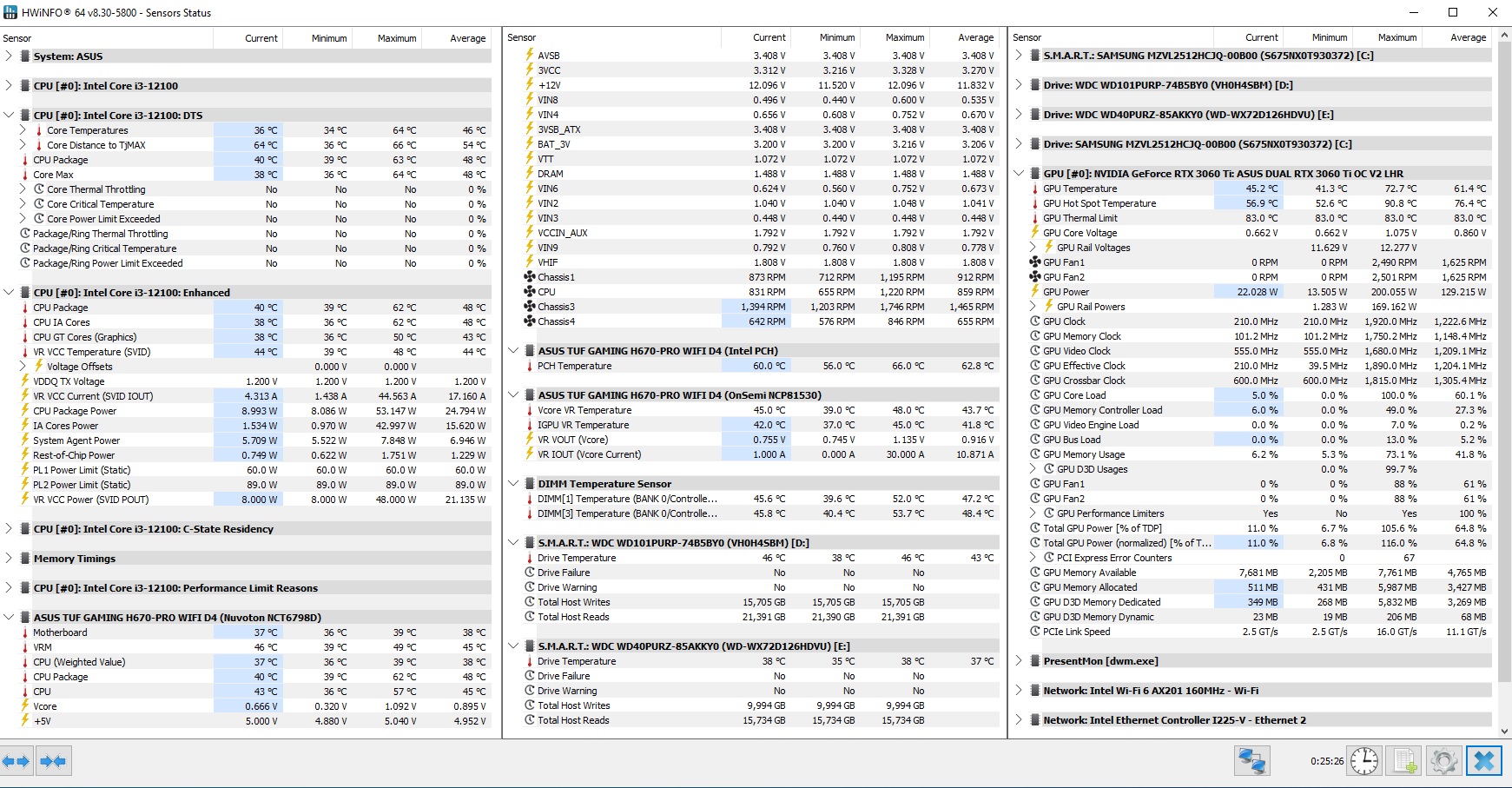Click the fan icon beside Chassis1
This screenshot has height=788, width=1512.
530,277
